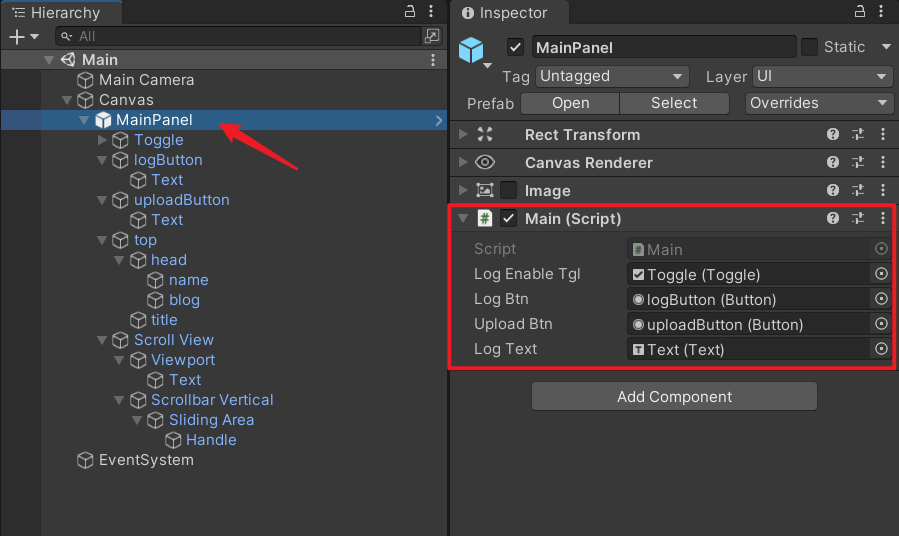This screenshot has height=536, width=899.
Task: Open the Tag dropdown showing Untagged
Action: click(x=611, y=76)
